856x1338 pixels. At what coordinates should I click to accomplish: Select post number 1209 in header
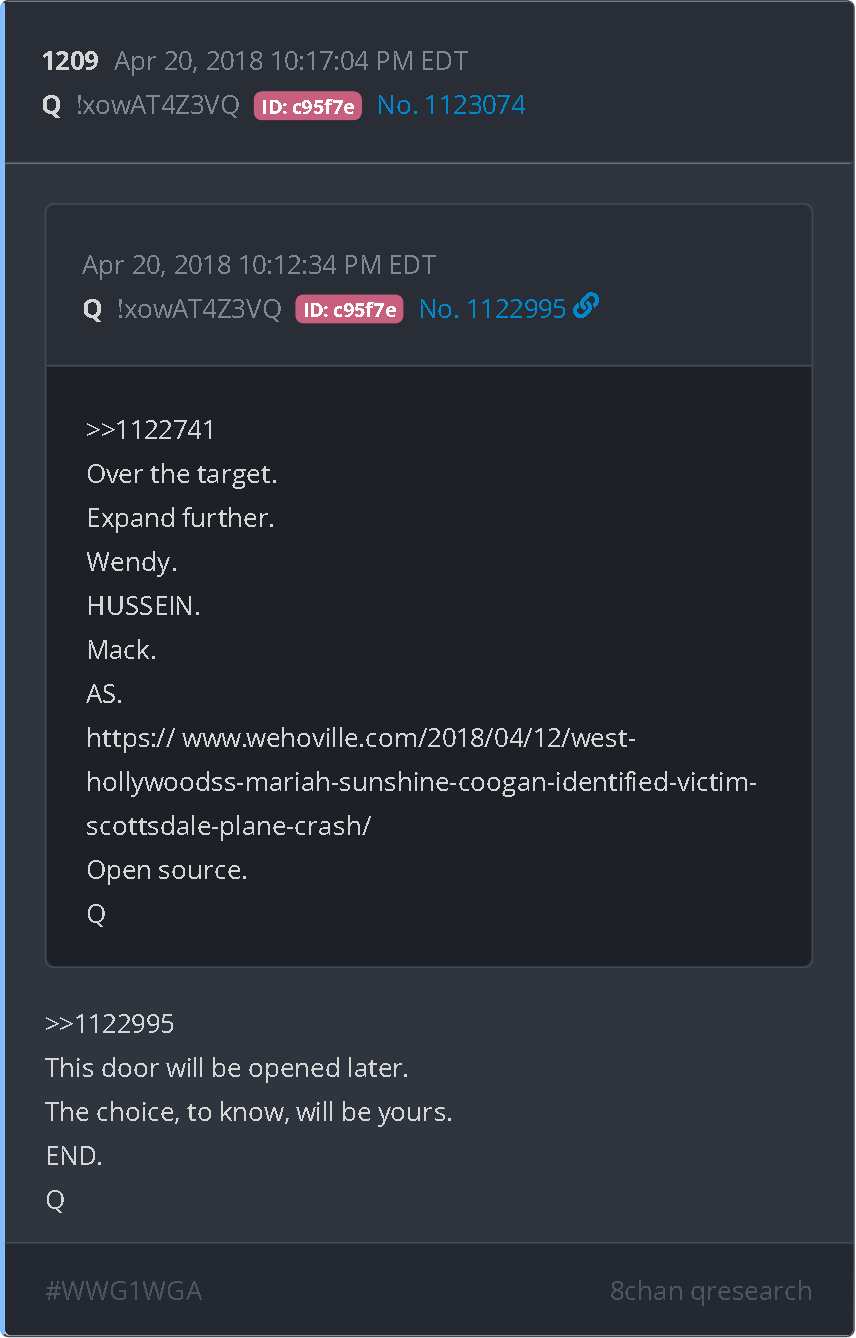click(70, 61)
